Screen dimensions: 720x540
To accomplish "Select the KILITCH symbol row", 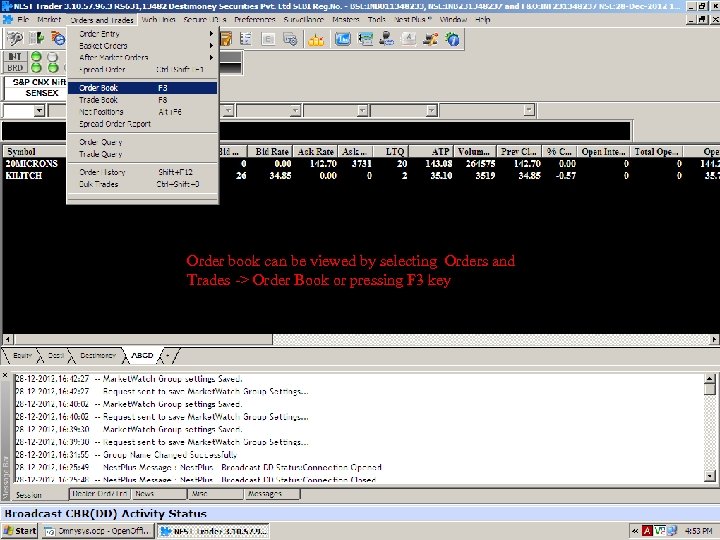I will [x=24, y=176].
